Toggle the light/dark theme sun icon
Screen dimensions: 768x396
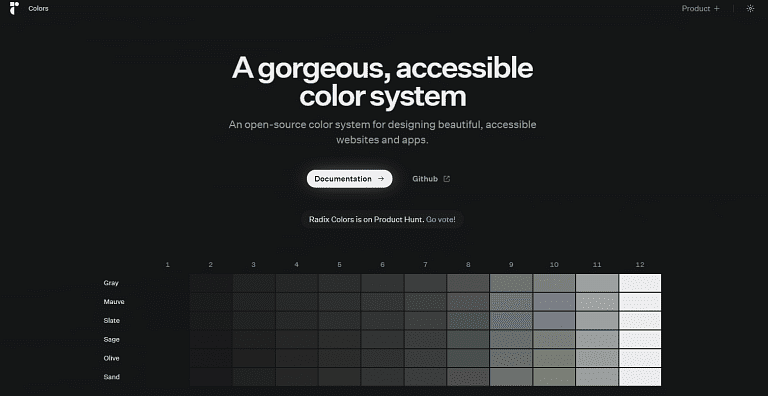coord(750,8)
